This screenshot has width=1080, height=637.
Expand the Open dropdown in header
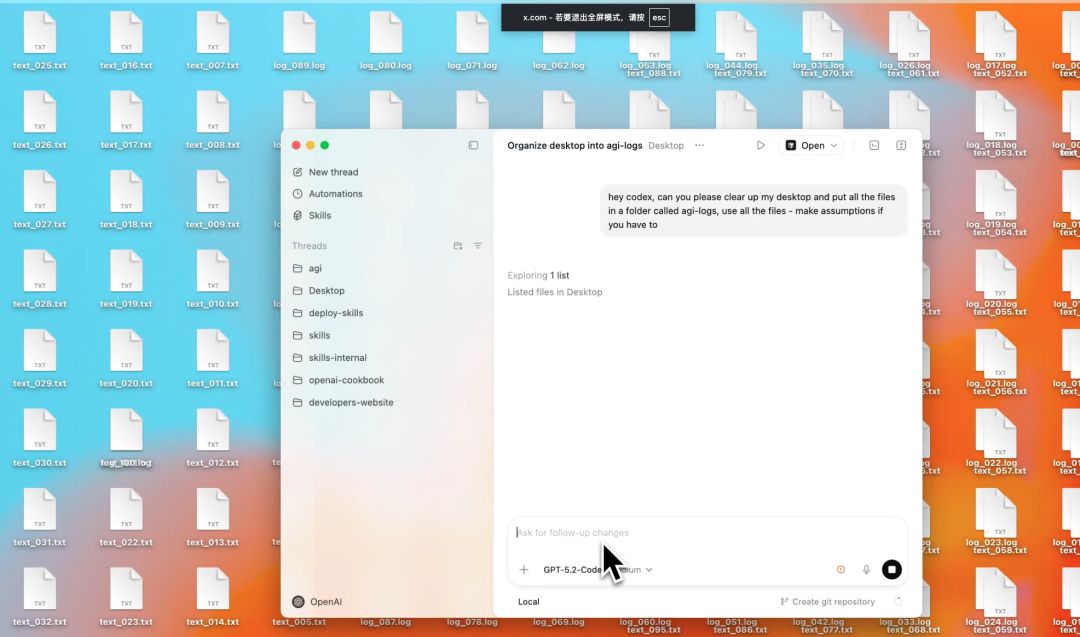point(811,145)
